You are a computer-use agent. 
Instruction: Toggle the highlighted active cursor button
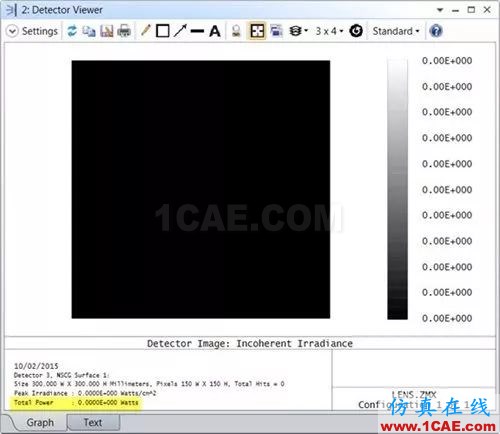[257, 31]
